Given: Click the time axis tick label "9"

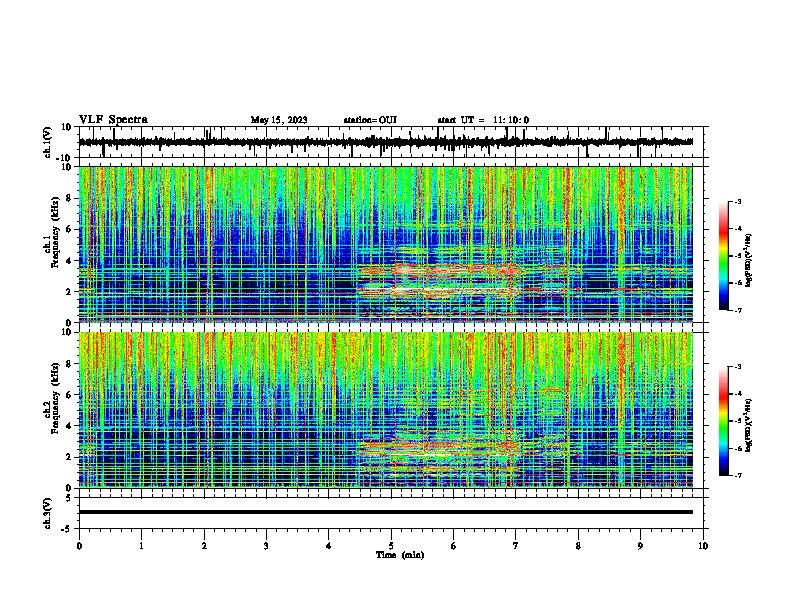Looking at the screenshot, I should (640, 546).
